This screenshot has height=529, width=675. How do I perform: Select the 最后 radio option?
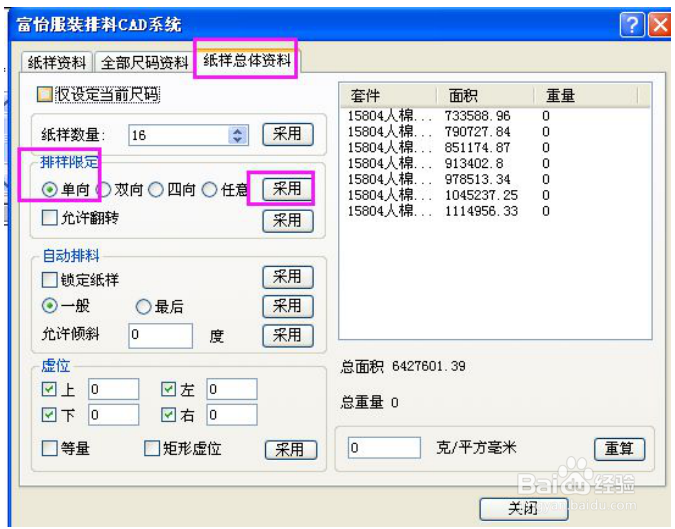coord(143,306)
